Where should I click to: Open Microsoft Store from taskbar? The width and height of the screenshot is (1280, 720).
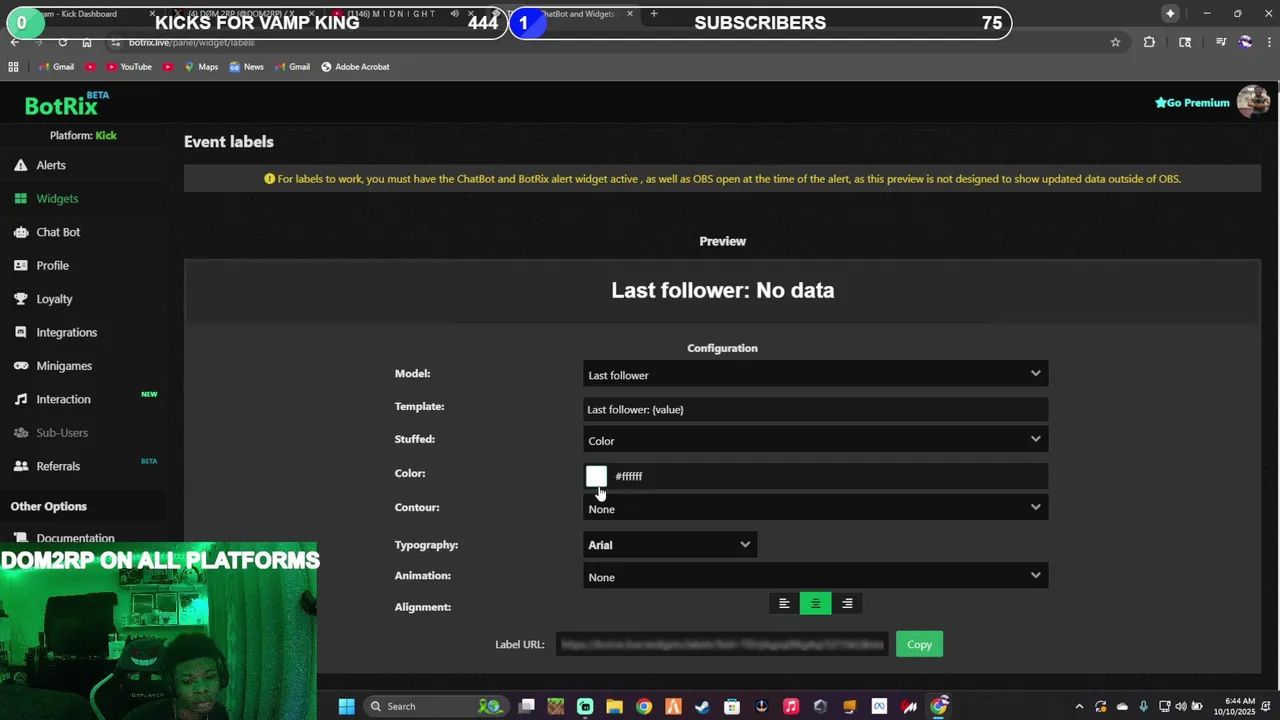click(732, 706)
